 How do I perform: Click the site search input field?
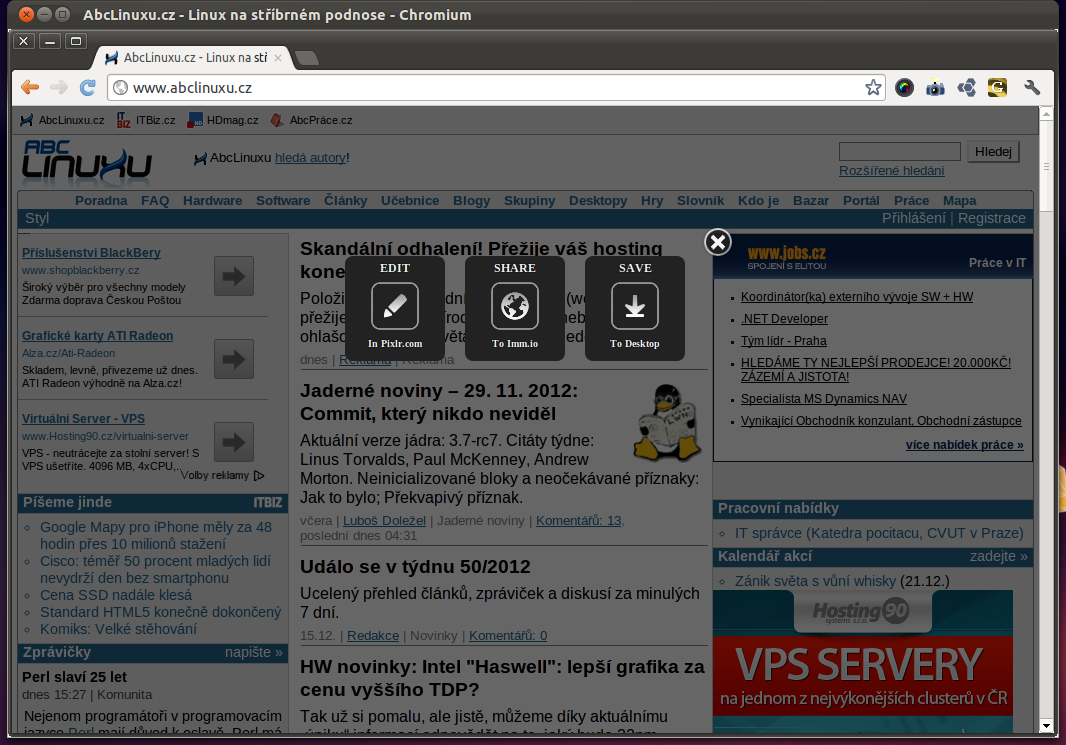click(x=899, y=152)
